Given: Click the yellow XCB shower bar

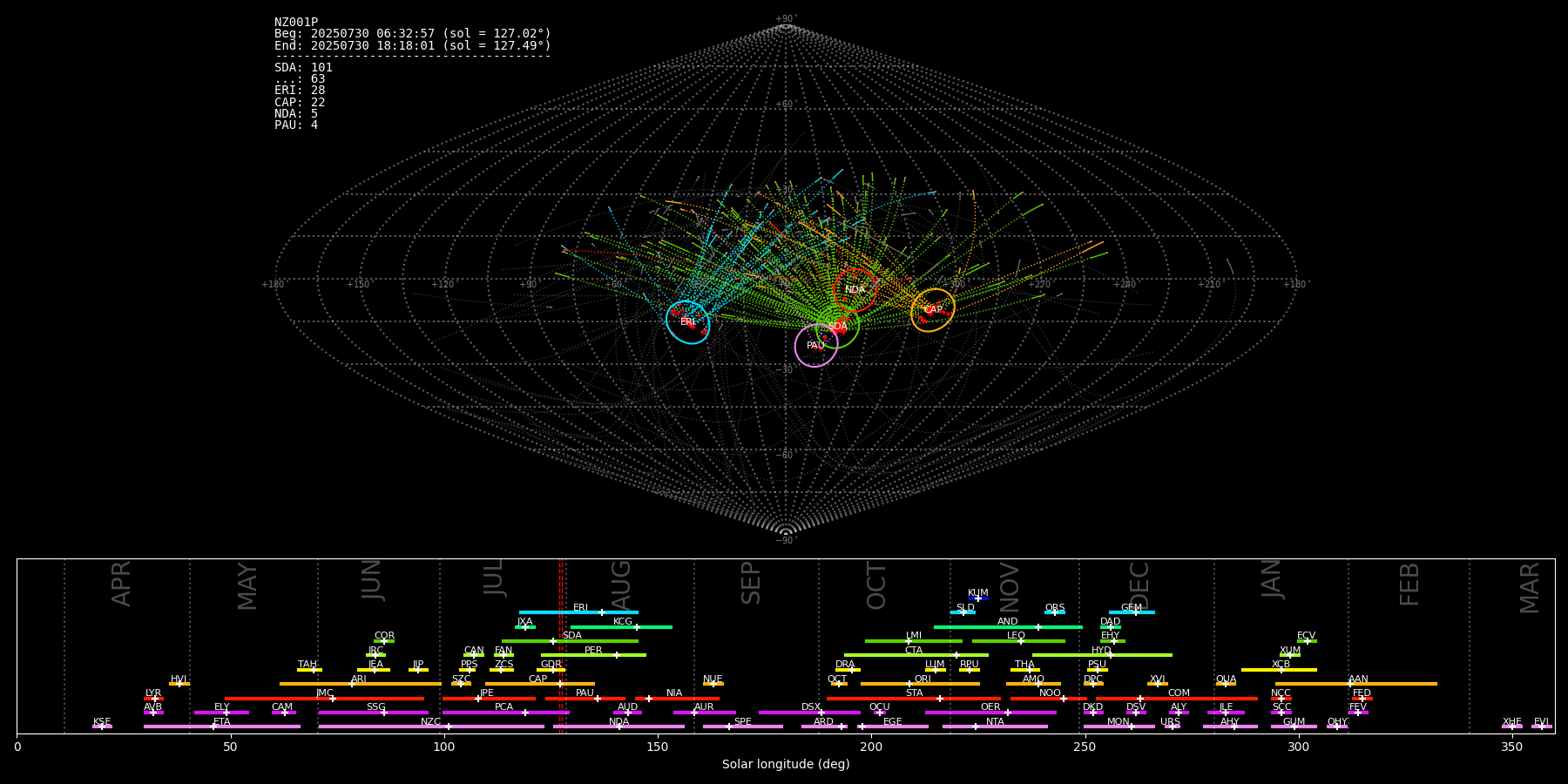Looking at the screenshot, I should pyautogui.click(x=1279, y=670).
